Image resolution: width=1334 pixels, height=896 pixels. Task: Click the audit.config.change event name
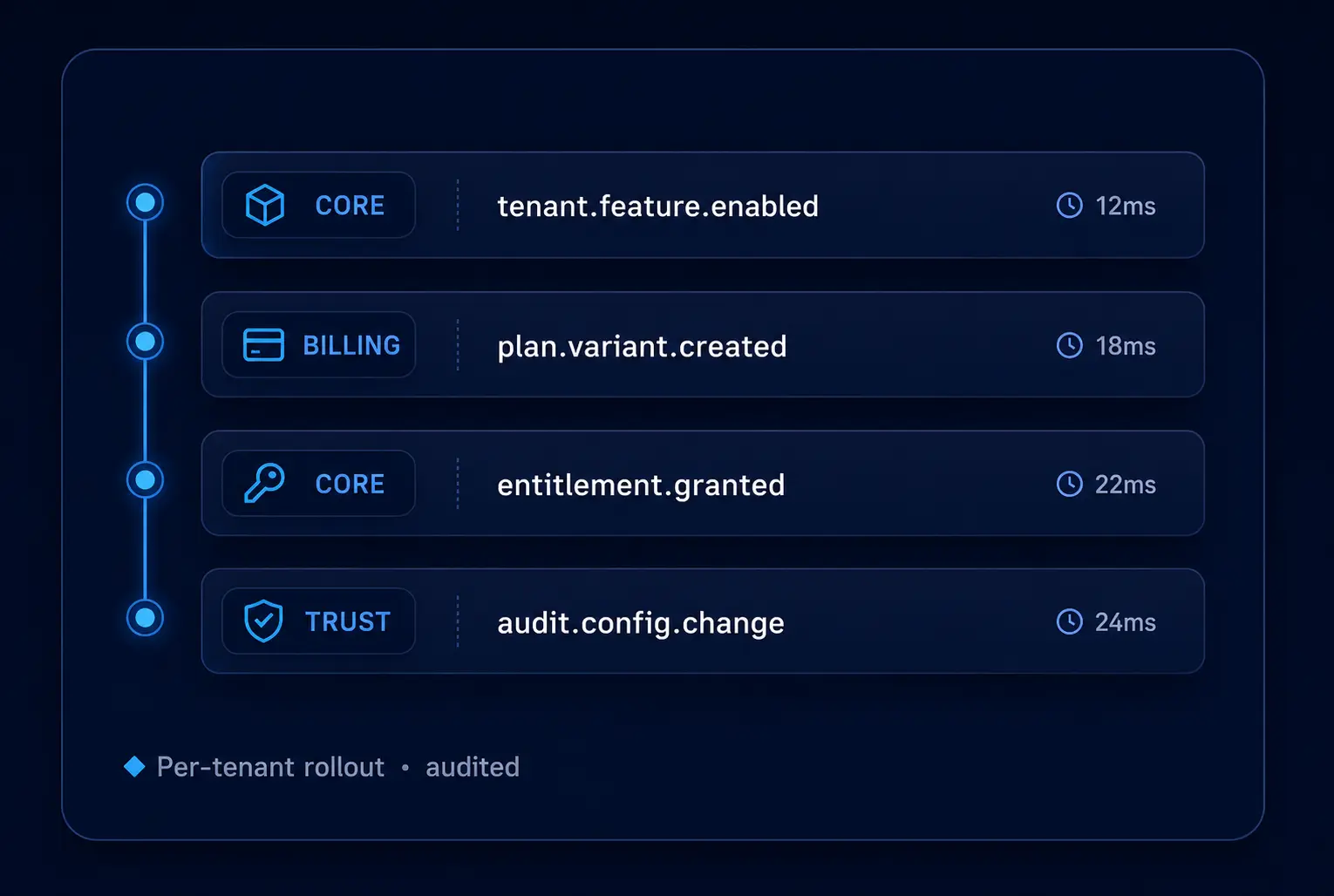point(641,624)
